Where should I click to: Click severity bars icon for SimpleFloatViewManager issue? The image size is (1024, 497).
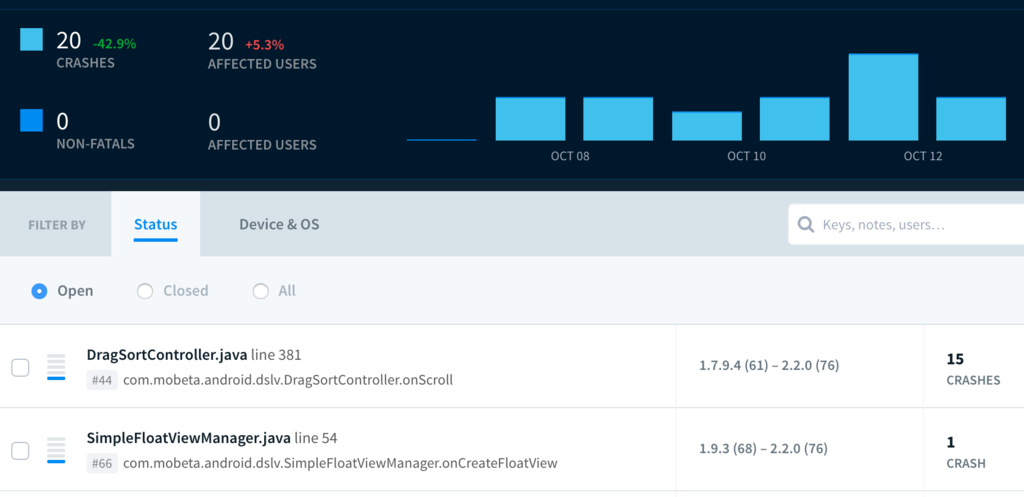click(56, 450)
